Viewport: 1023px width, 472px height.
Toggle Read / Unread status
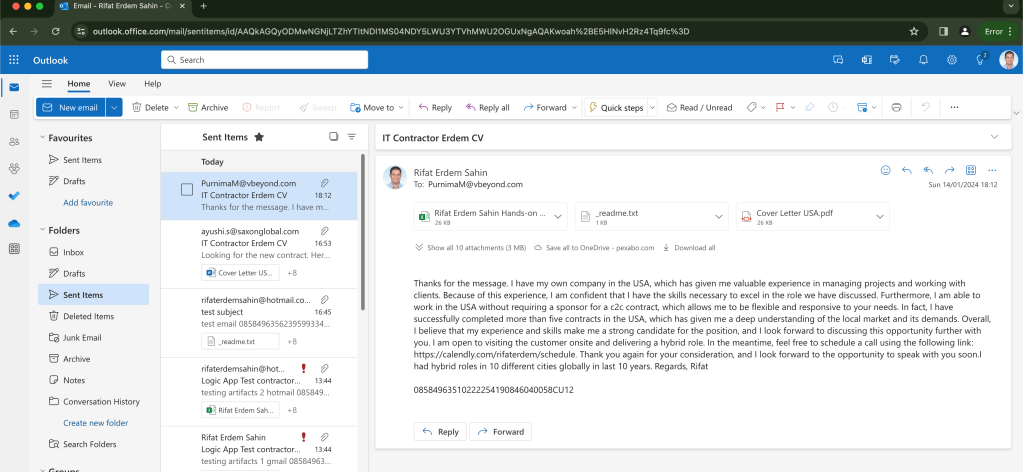coord(699,108)
